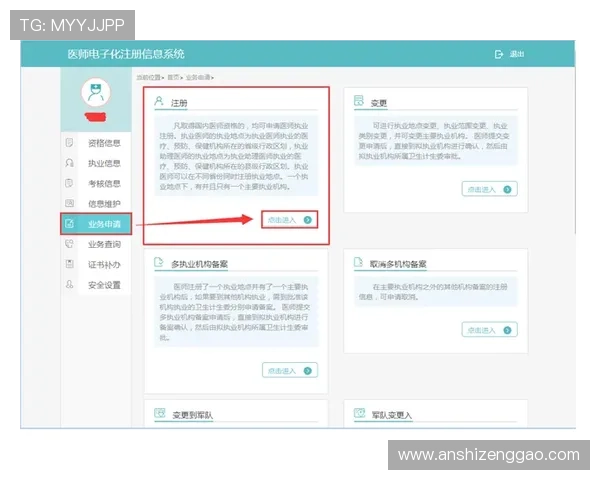Click 点击进入 button in 变更 card

489,189
